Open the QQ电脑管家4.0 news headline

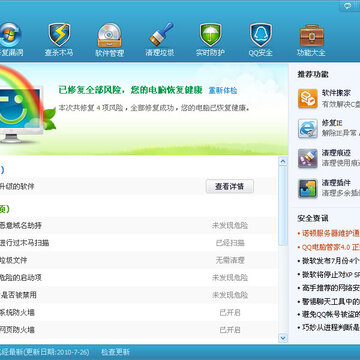click(x=330, y=247)
